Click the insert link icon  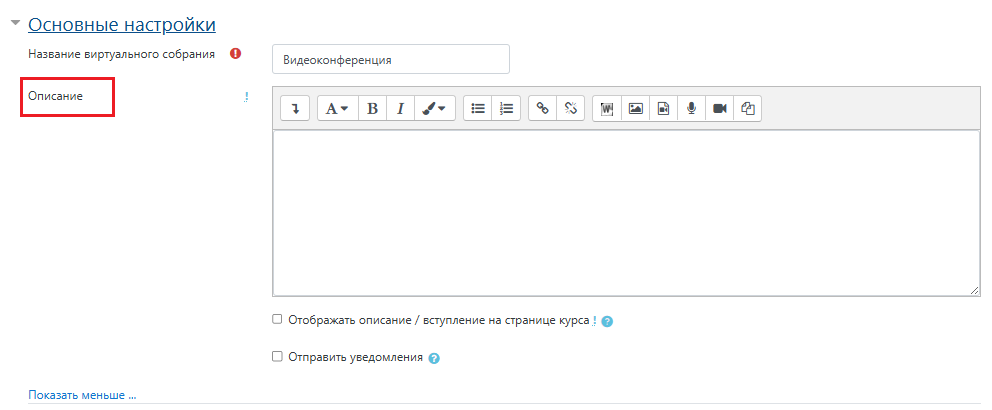pyautogui.click(x=543, y=109)
